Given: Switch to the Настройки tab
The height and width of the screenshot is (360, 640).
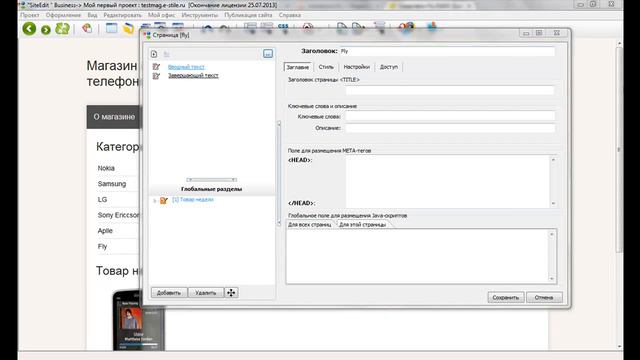Looking at the screenshot, I should [x=356, y=67].
